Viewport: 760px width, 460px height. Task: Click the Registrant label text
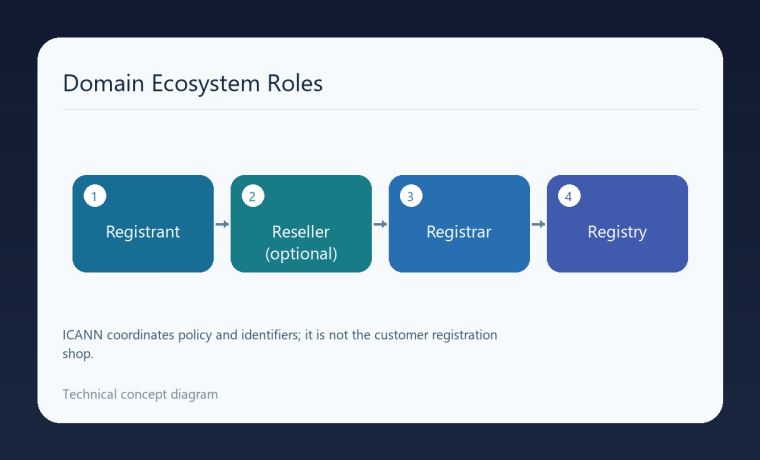(143, 232)
